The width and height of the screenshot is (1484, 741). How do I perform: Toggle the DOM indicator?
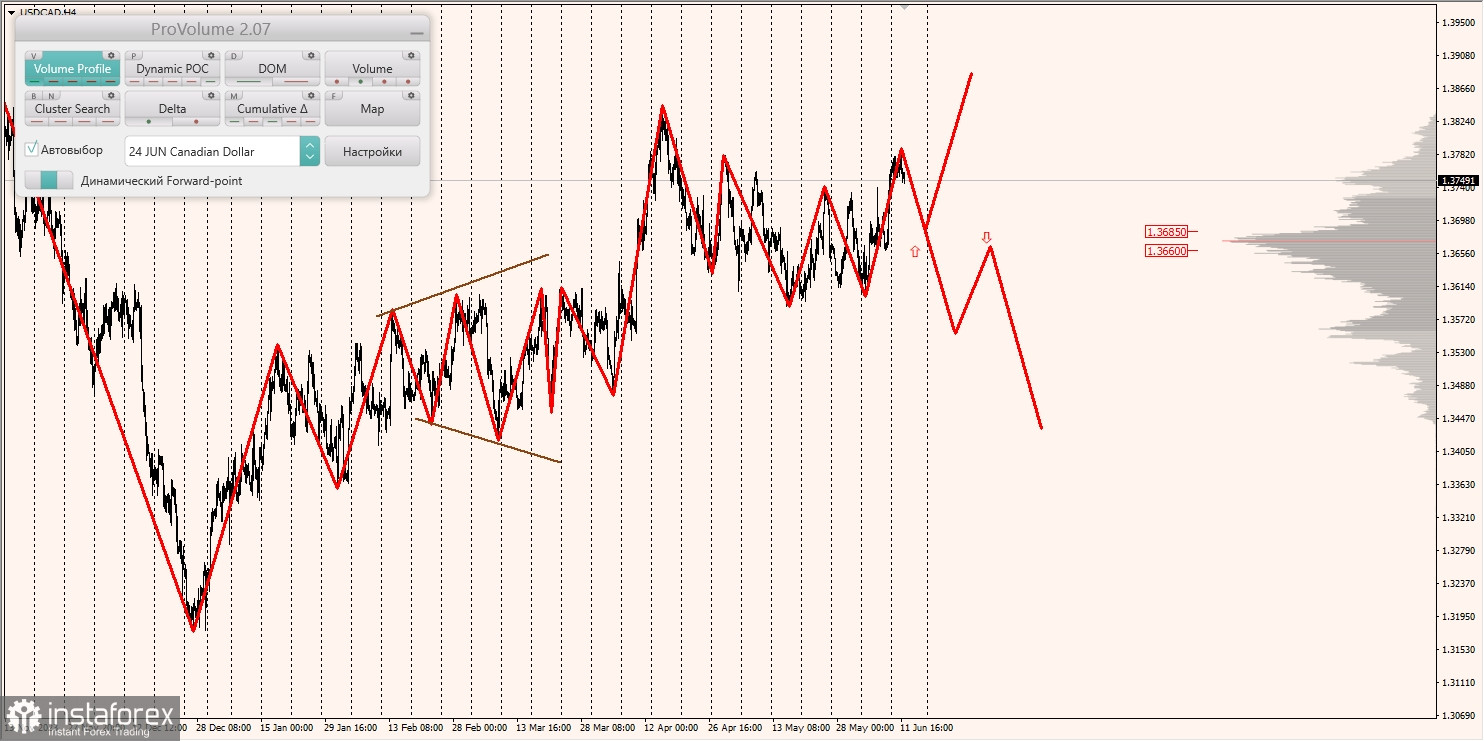pos(272,69)
